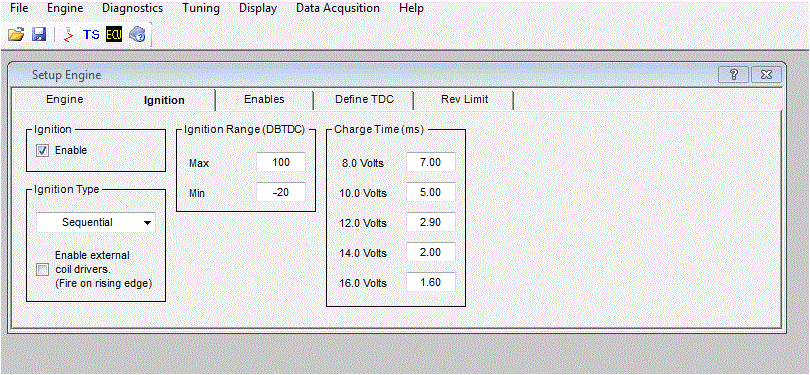The height and width of the screenshot is (375, 810).
Task: Close the Setup Engine dialog
Action: coord(767,74)
